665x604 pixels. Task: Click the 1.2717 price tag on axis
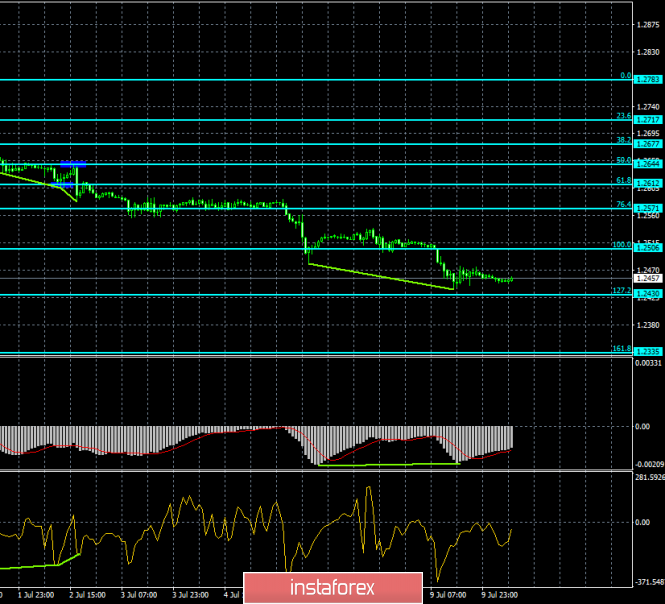(x=649, y=119)
